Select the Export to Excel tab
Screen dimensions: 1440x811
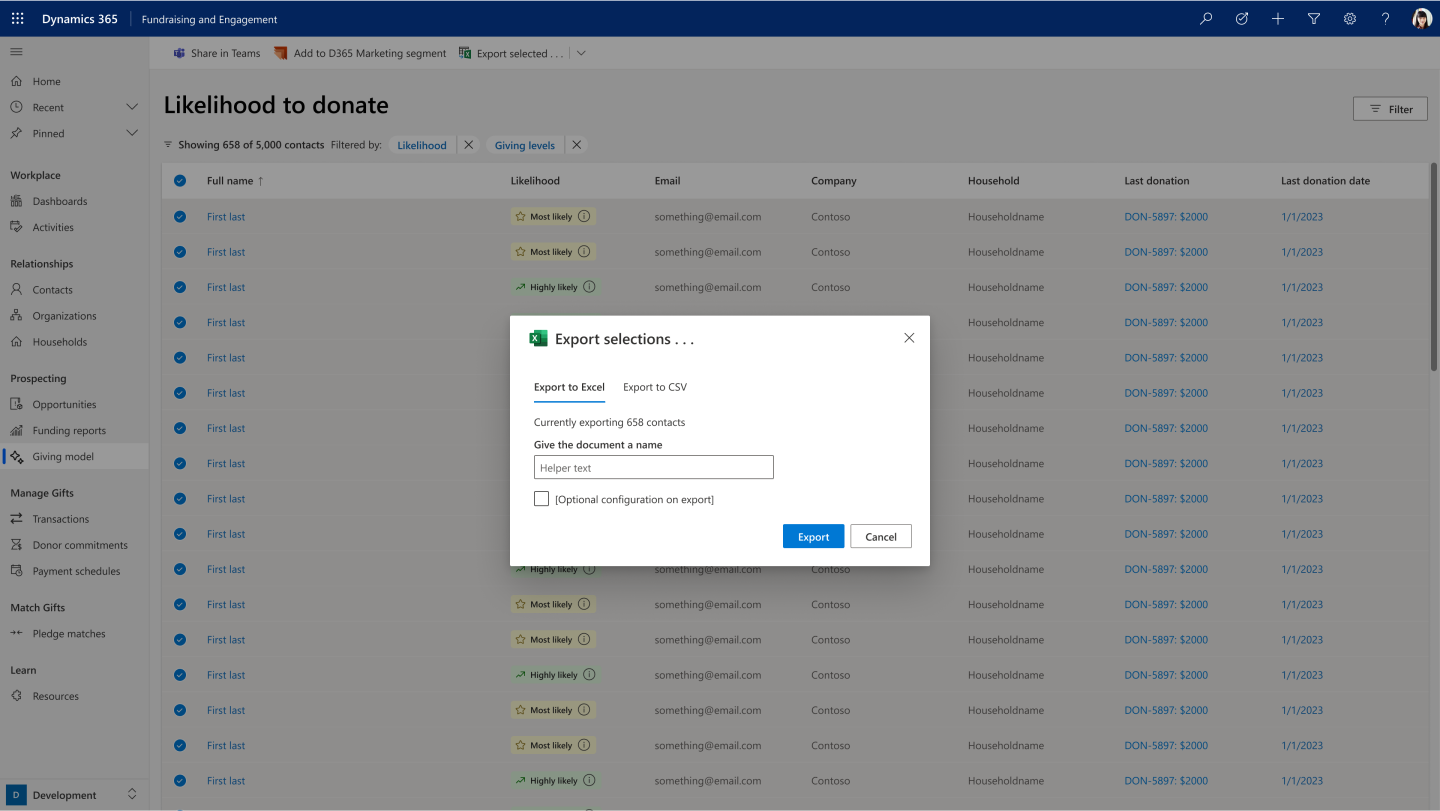click(568, 387)
